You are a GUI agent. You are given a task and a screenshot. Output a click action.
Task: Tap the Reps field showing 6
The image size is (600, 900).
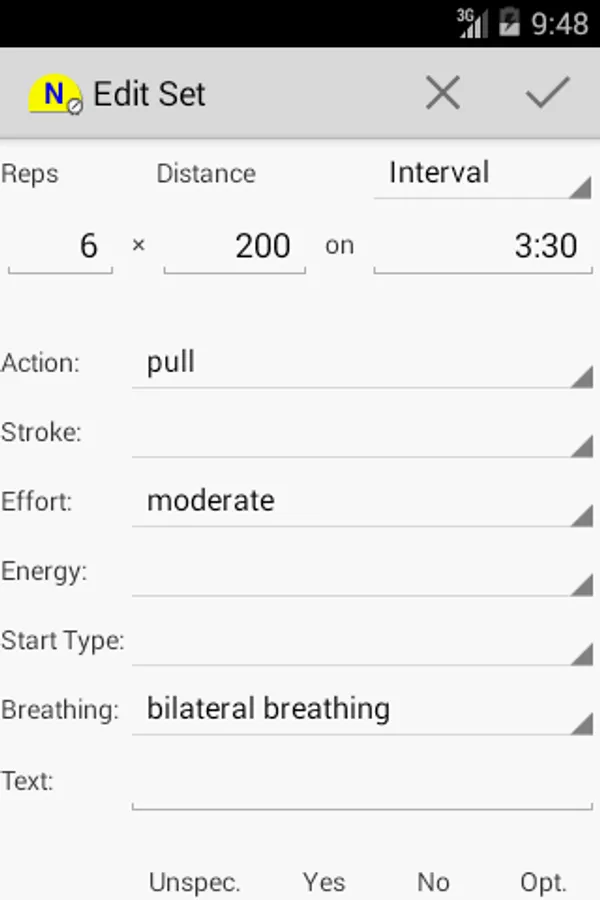pos(60,246)
